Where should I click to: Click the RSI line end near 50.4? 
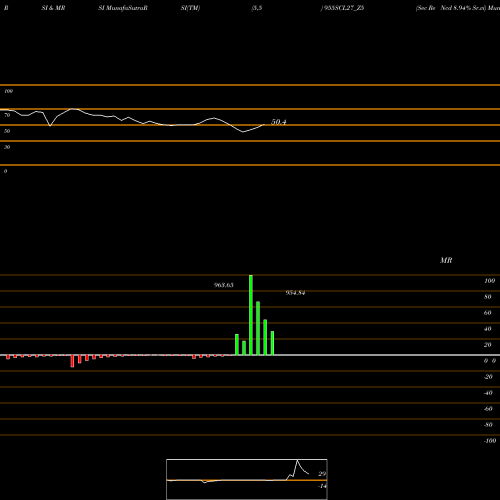tap(264, 125)
